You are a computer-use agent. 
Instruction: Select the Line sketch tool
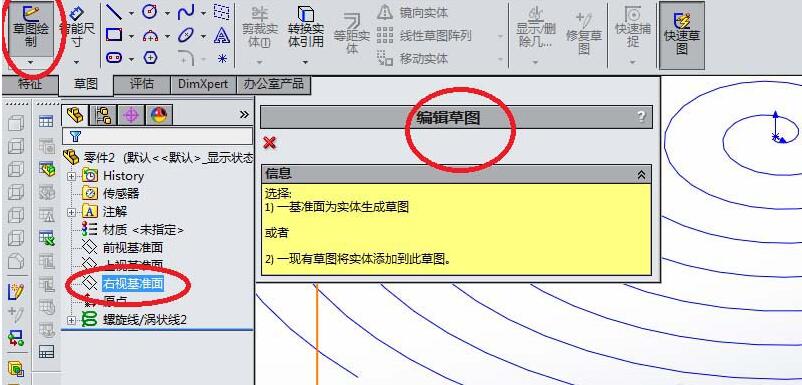point(114,12)
